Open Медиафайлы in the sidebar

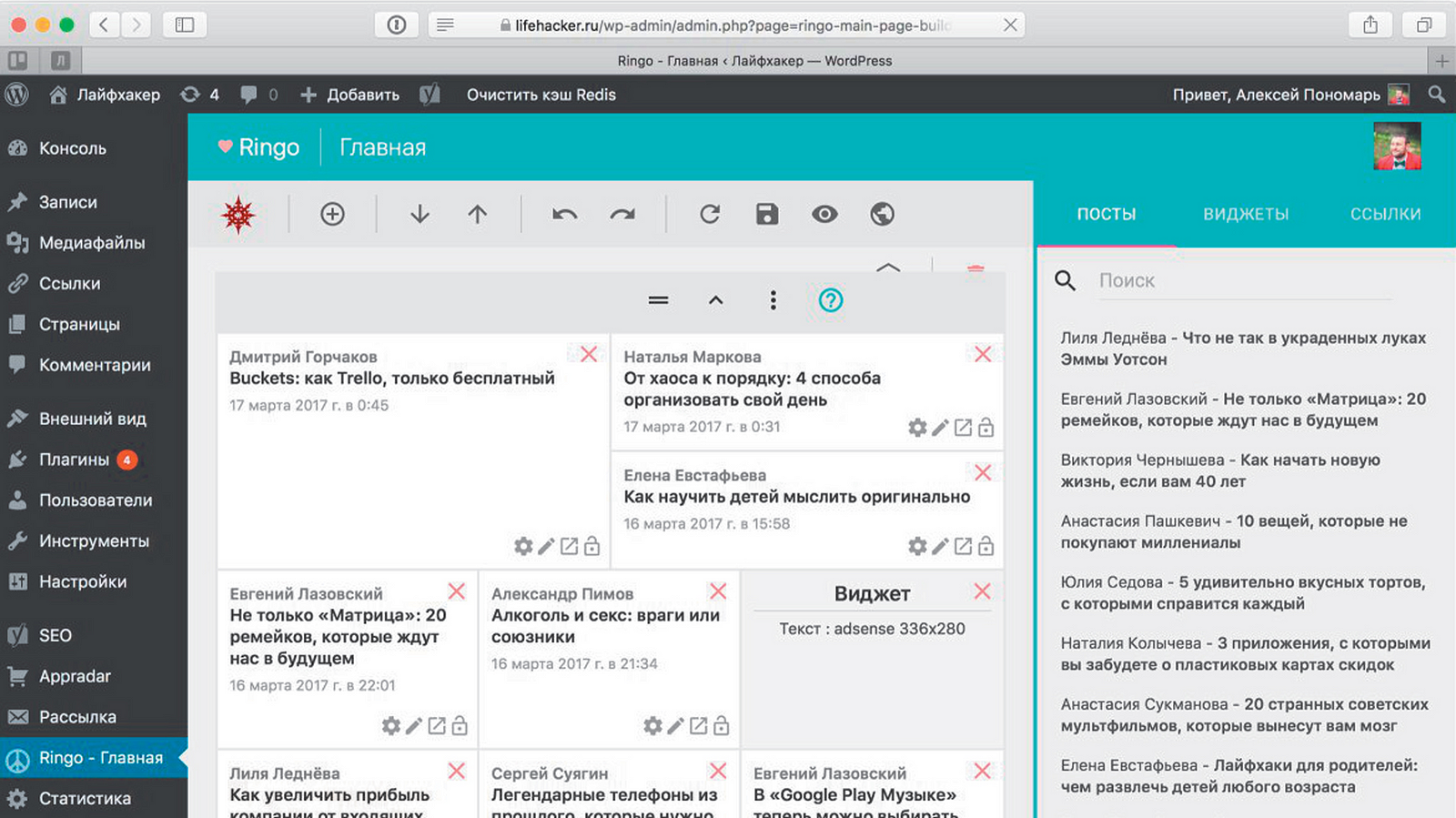(94, 243)
